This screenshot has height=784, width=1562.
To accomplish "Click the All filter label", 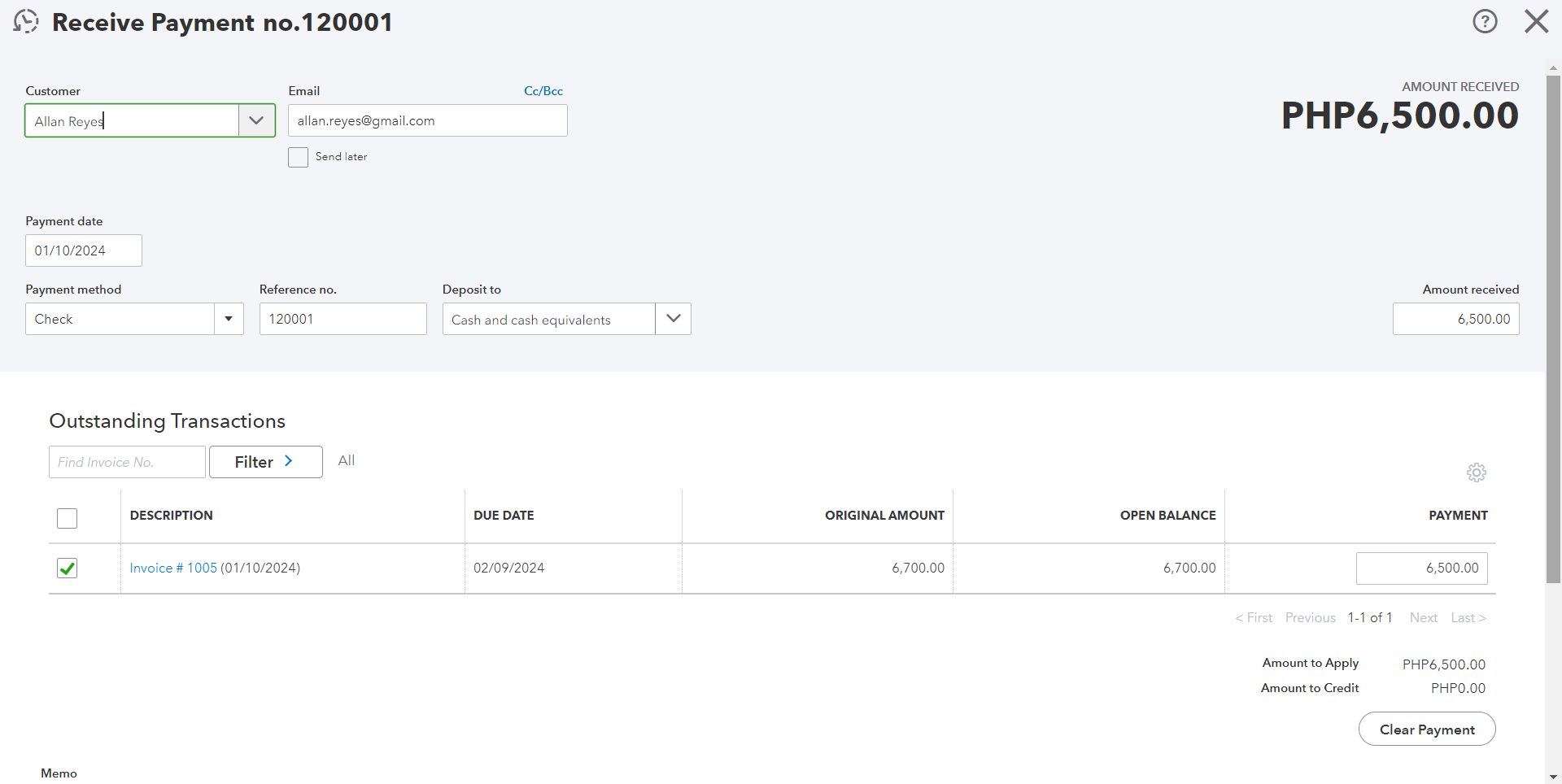I will point(347,460).
